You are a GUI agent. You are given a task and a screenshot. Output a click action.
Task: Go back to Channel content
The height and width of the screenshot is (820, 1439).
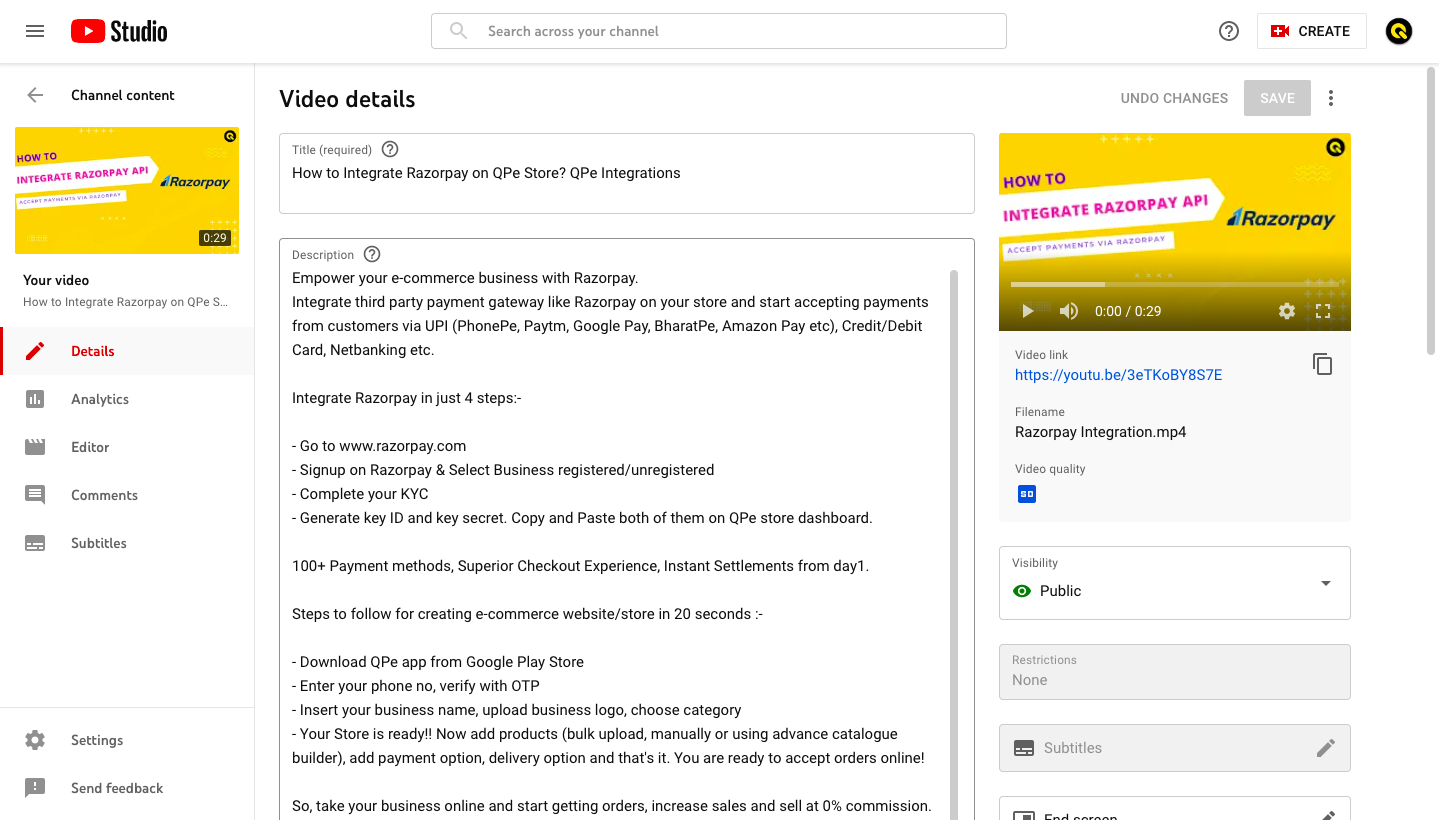35,95
